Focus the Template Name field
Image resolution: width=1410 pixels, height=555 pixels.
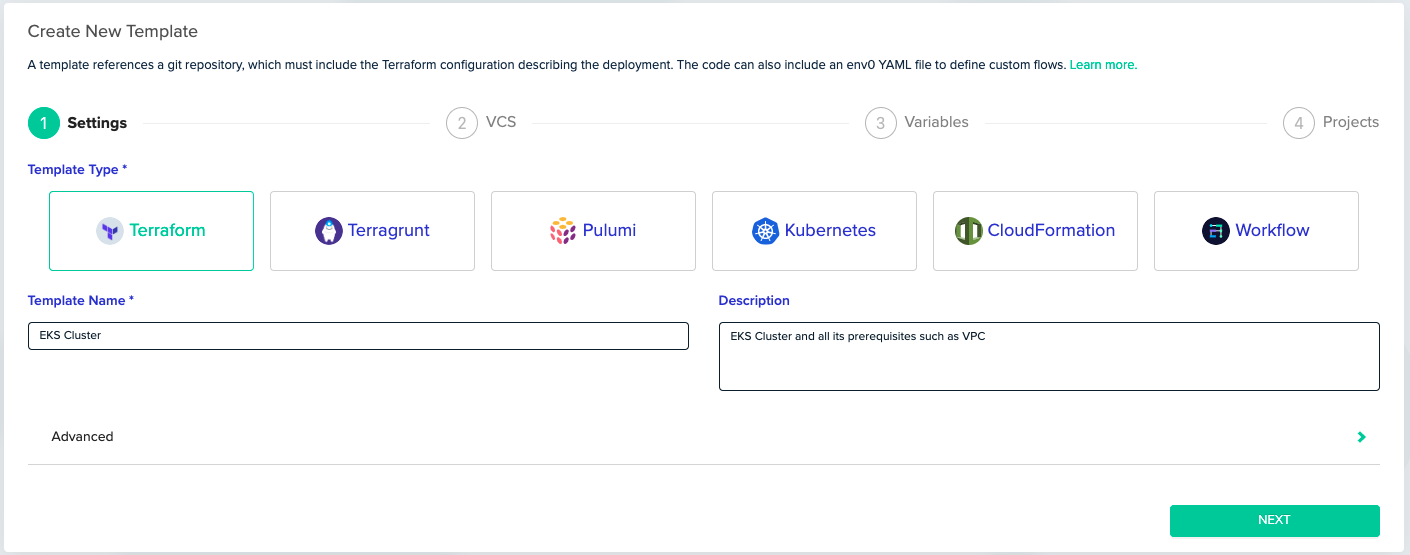coord(358,336)
